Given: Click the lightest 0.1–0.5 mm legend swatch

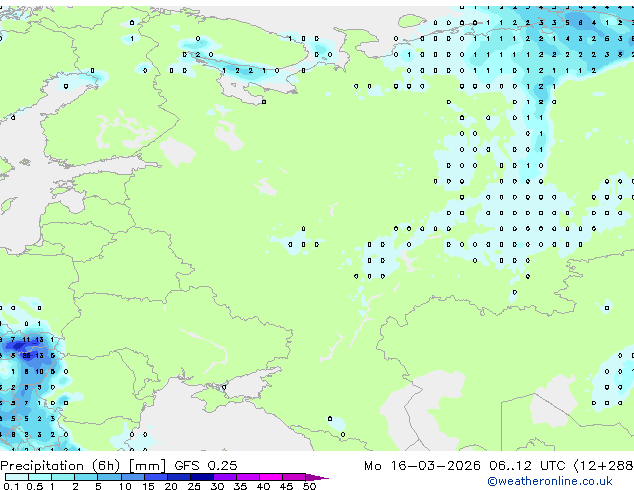Looking at the screenshot, I should coord(17,477).
